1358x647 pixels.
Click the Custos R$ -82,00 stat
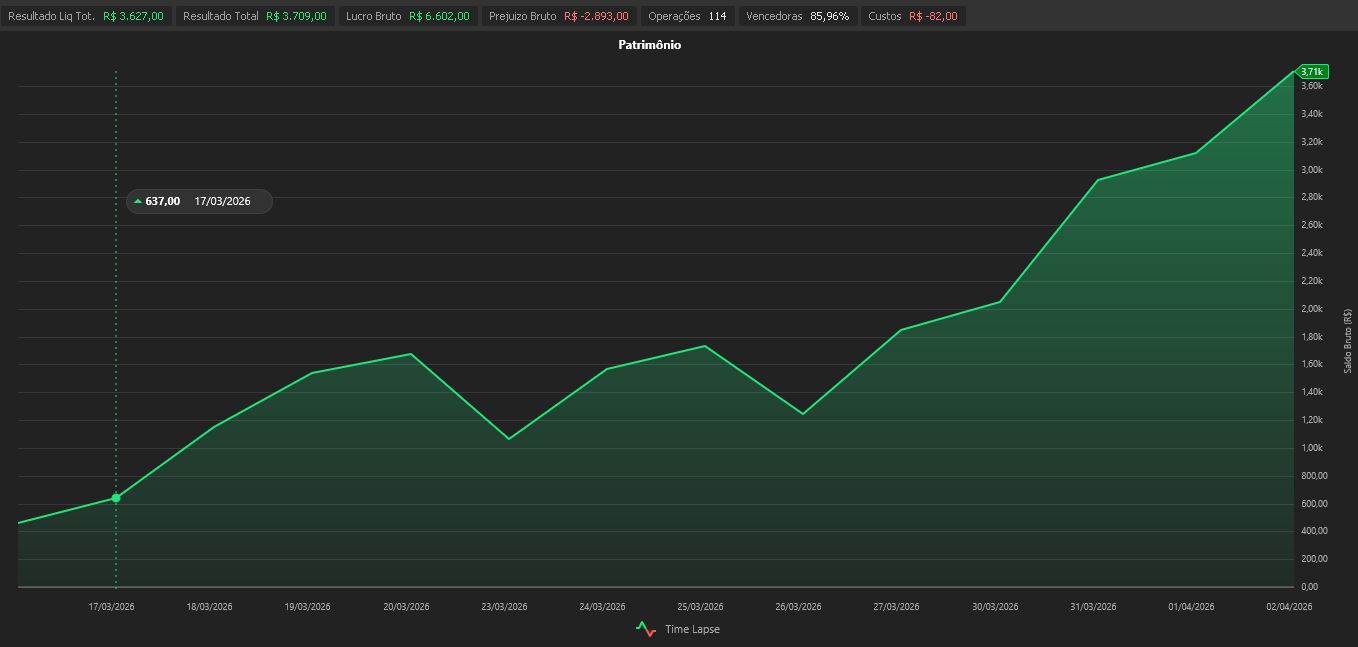[x=912, y=16]
